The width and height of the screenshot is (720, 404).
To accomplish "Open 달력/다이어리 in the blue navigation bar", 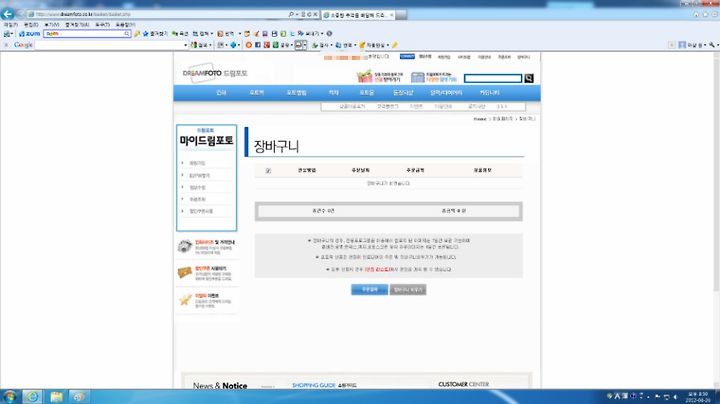I will [x=446, y=93].
